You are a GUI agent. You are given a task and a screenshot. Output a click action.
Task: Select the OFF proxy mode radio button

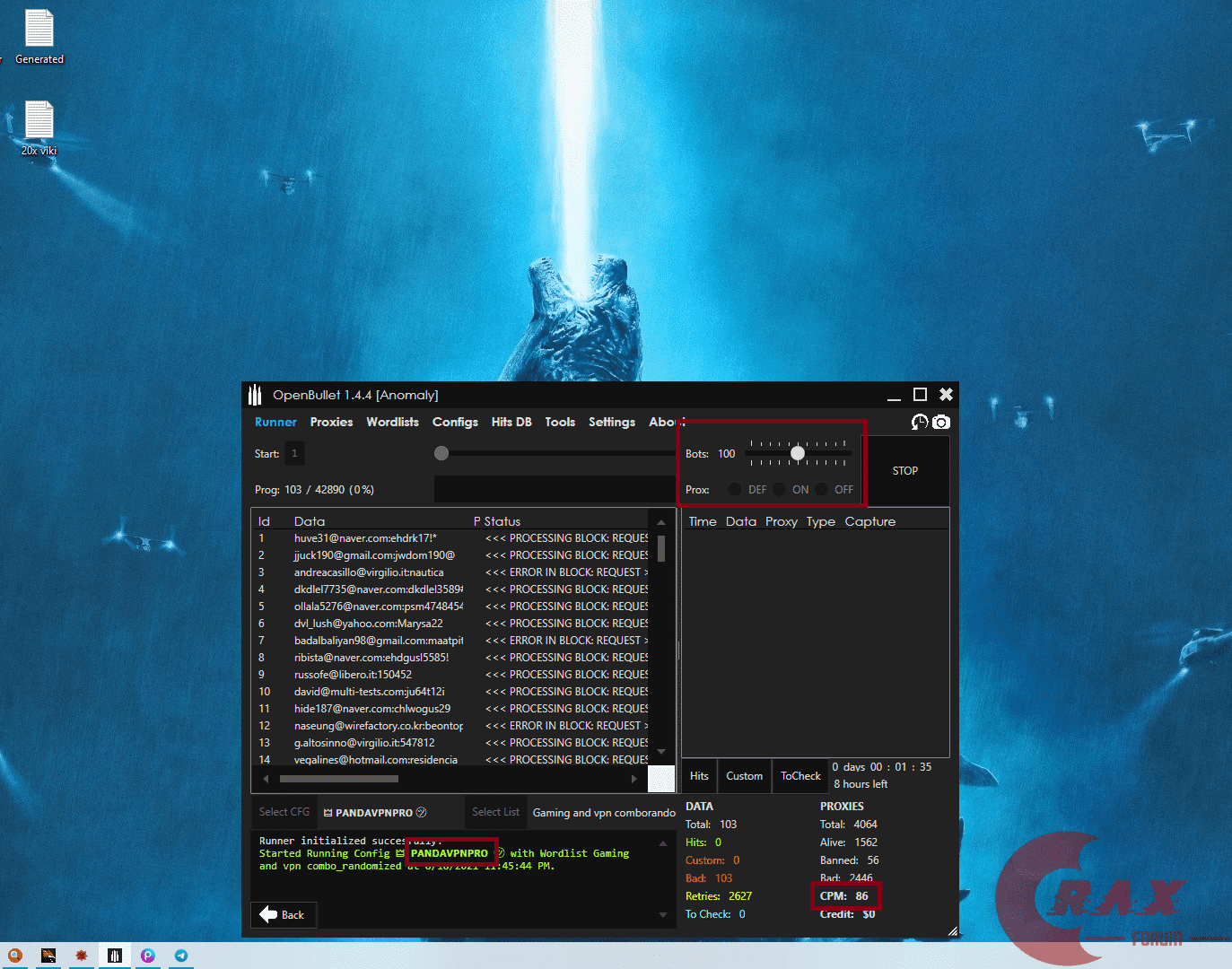click(x=821, y=490)
